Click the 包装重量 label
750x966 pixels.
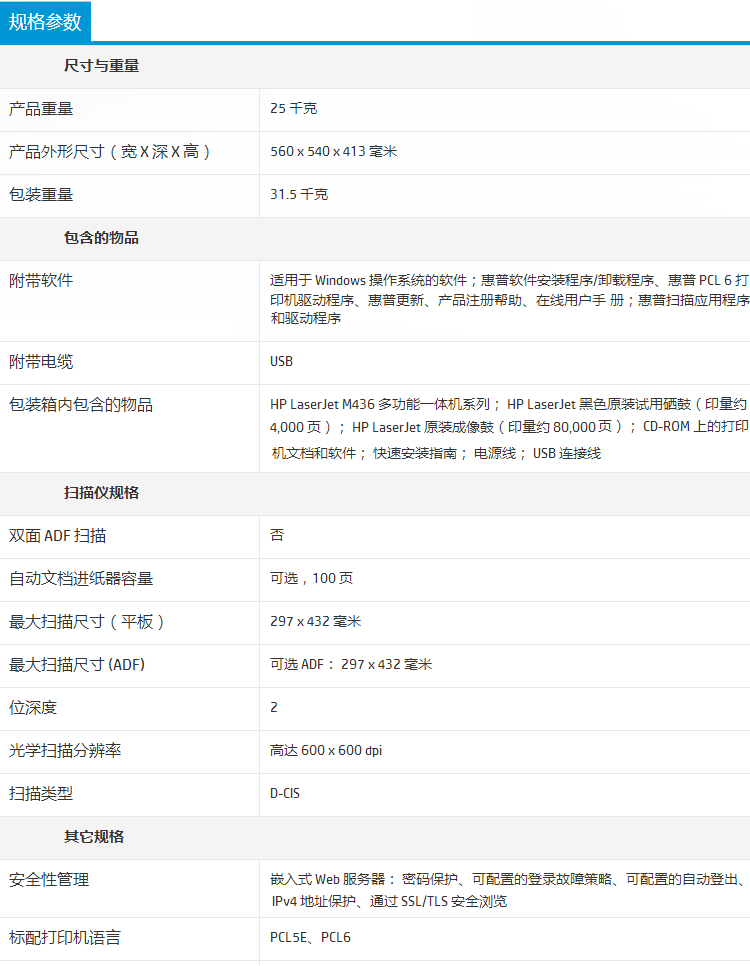[x=41, y=195]
